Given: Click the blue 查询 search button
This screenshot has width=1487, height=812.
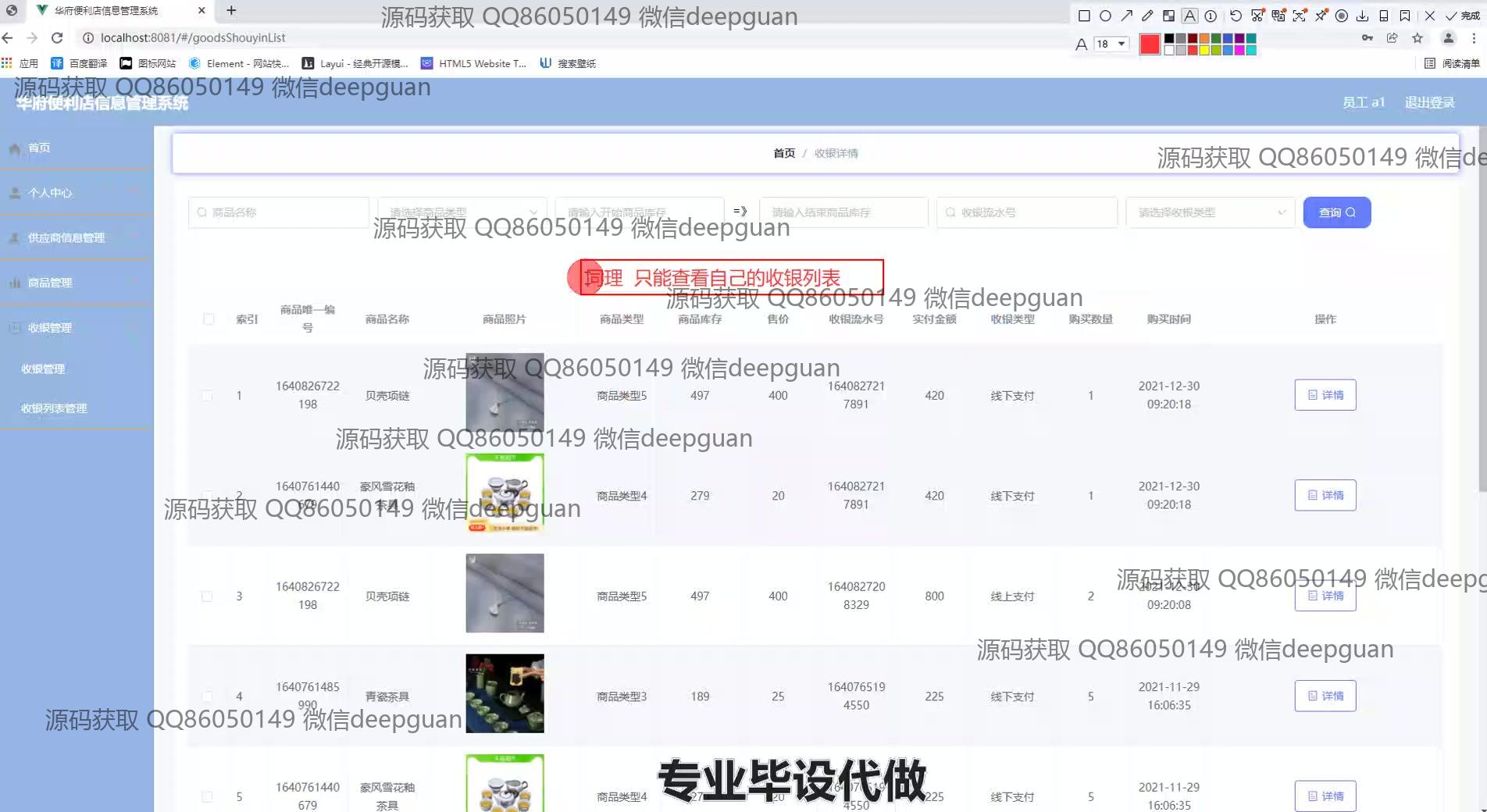Looking at the screenshot, I should tap(1336, 212).
